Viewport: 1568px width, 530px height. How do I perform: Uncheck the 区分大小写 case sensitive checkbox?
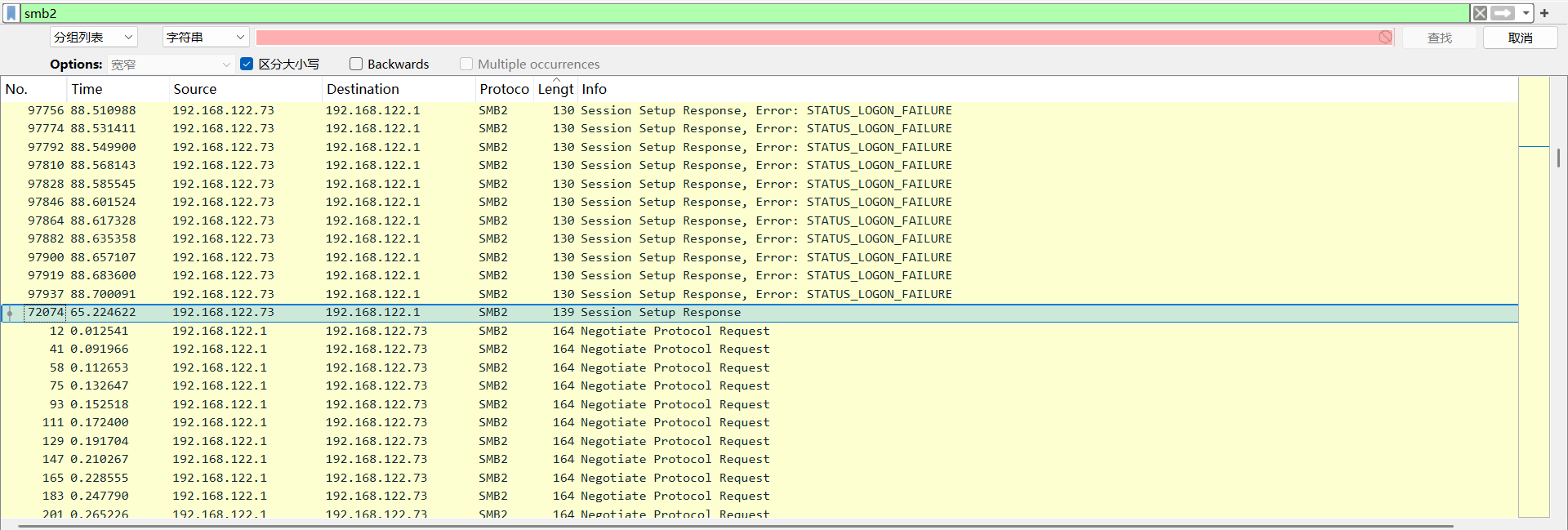tap(247, 64)
